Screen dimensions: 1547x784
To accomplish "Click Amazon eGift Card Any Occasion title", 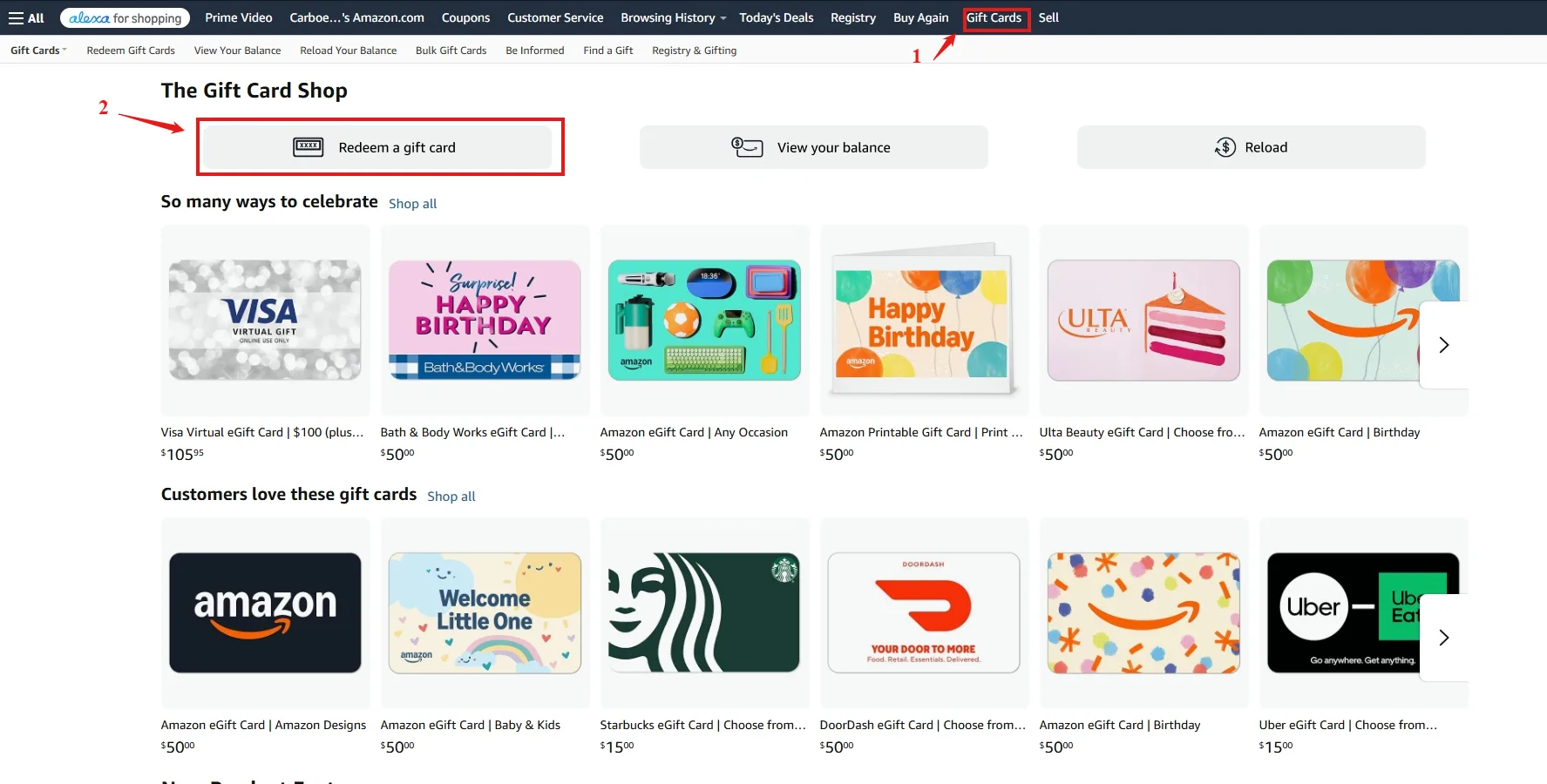I will 694,432.
